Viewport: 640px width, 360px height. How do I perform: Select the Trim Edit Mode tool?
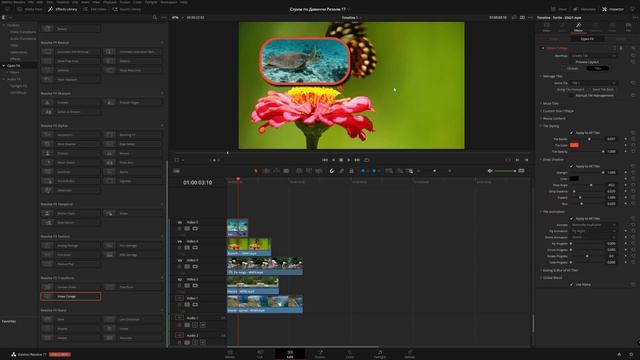(x=266, y=171)
